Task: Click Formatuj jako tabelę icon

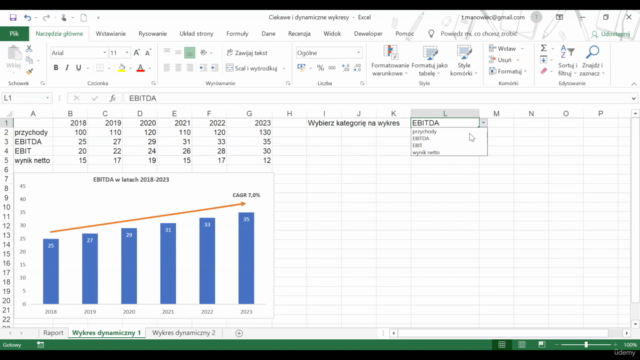Action: [x=430, y=53]
